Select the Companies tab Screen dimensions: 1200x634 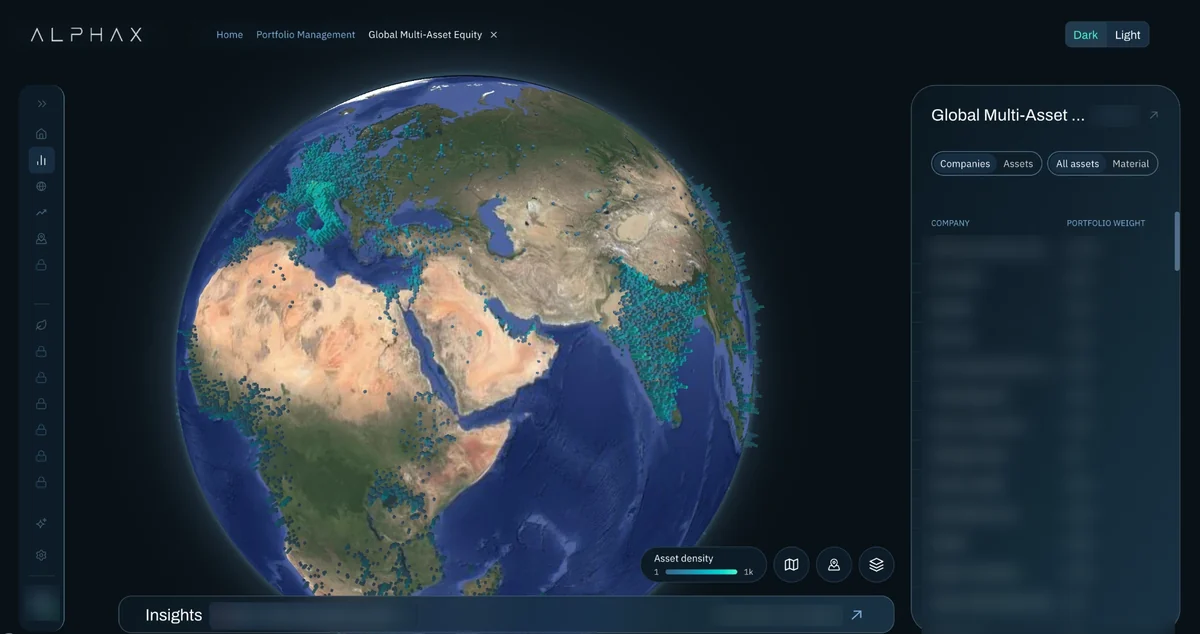click(965, 164)
